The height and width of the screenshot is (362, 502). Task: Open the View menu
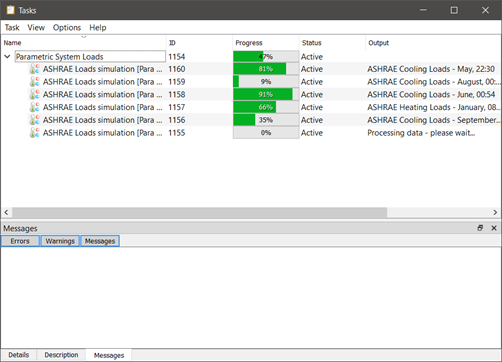coord(36,28)
